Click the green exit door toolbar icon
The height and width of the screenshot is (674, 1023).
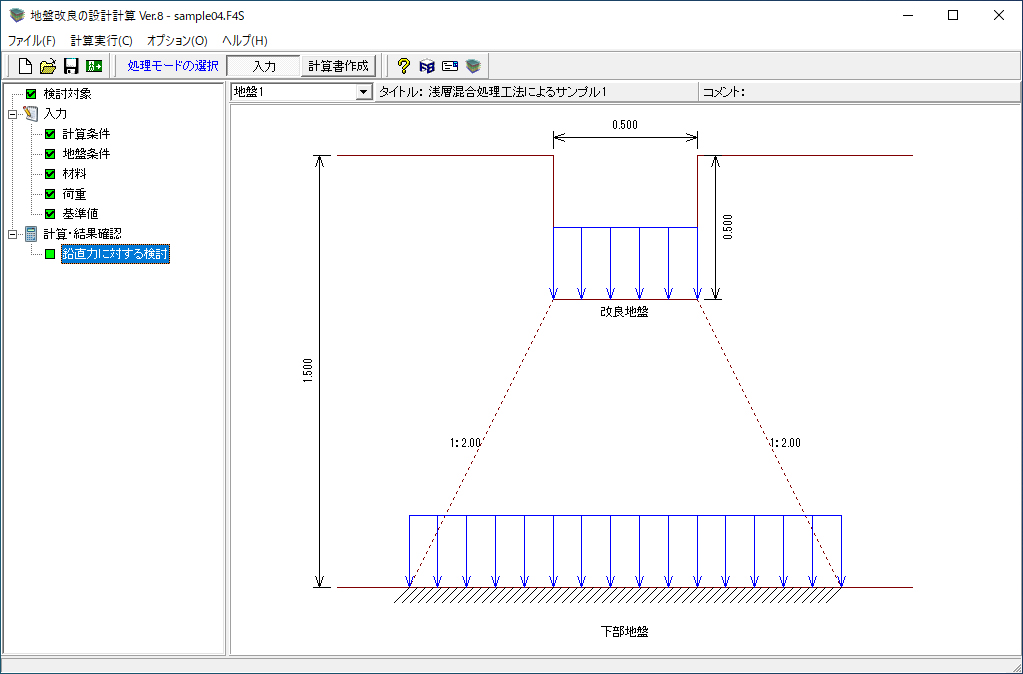tap(94, 66)
